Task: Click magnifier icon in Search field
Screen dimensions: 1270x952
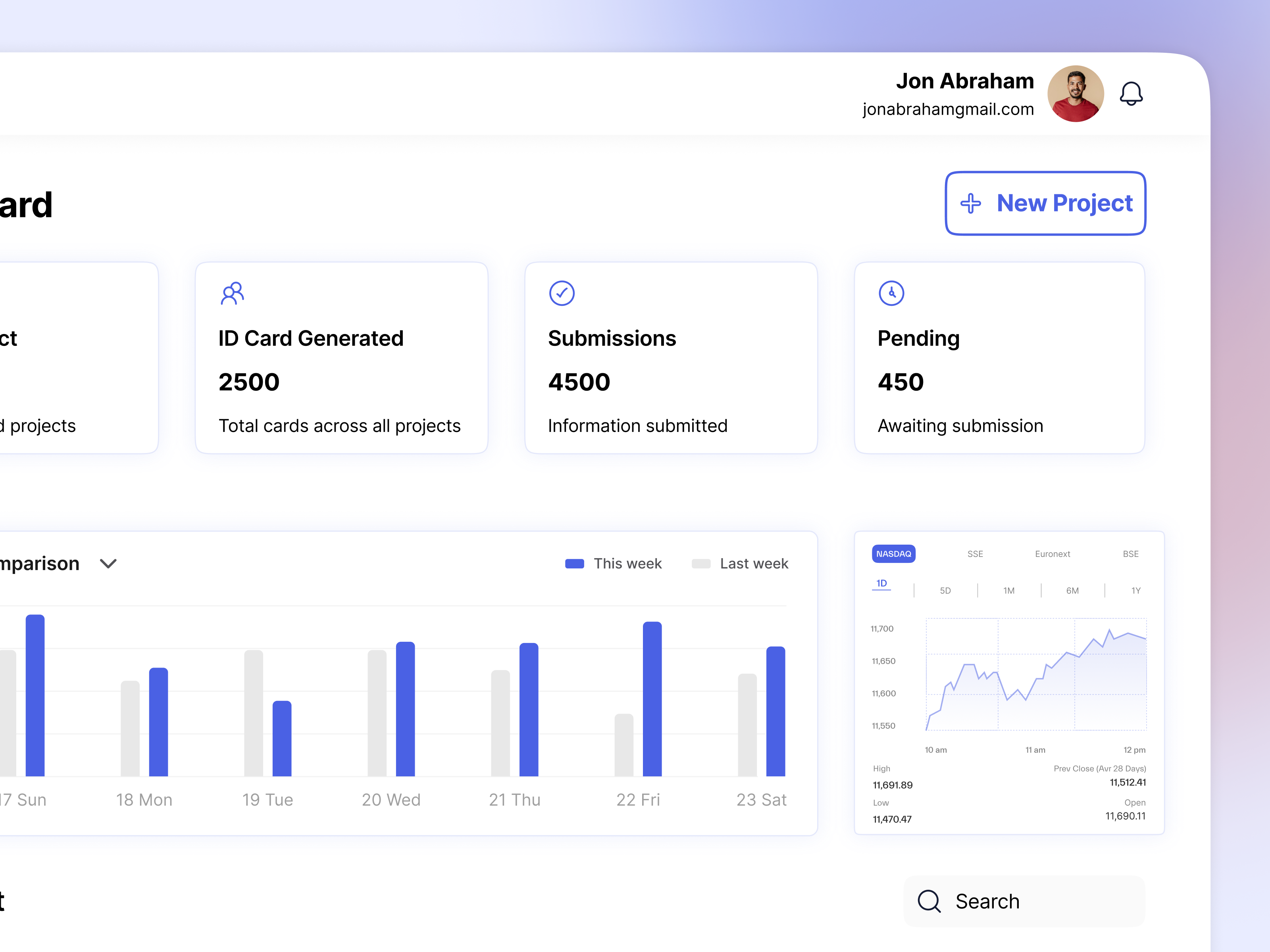Action: tap(929, 901)
